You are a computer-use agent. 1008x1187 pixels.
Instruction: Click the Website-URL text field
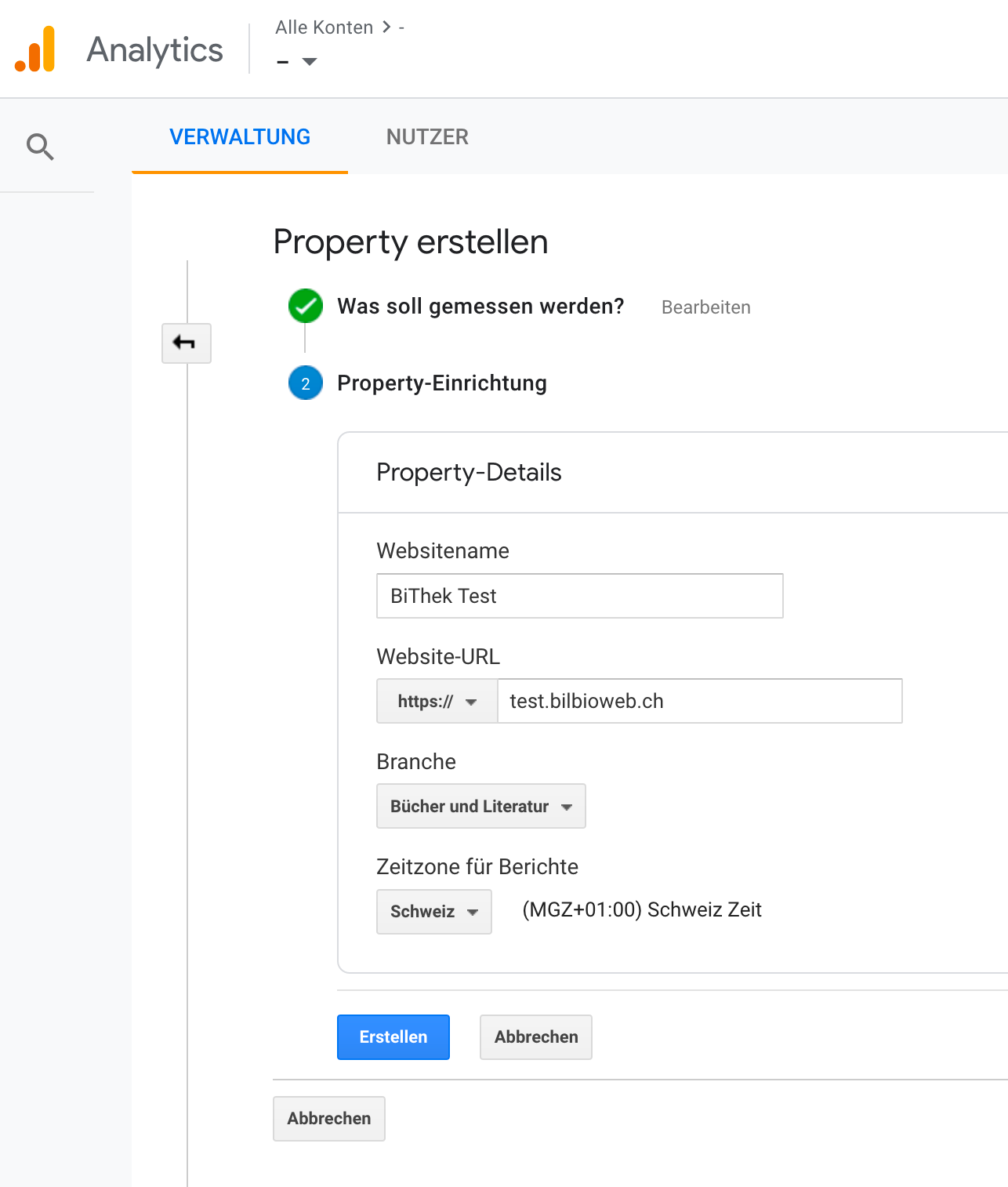[x=699, y=701]
